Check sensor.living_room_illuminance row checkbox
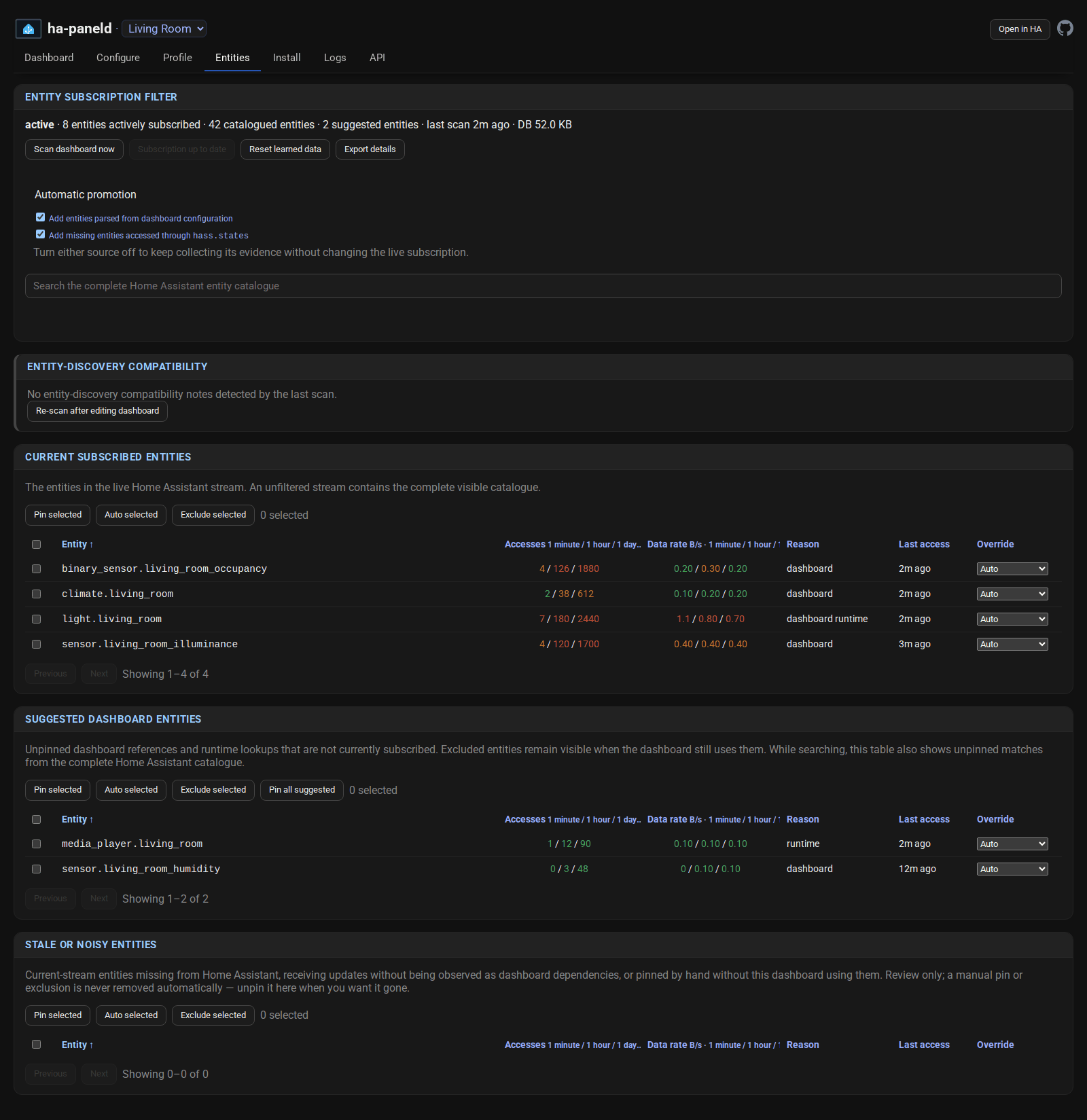 point(37,644)
